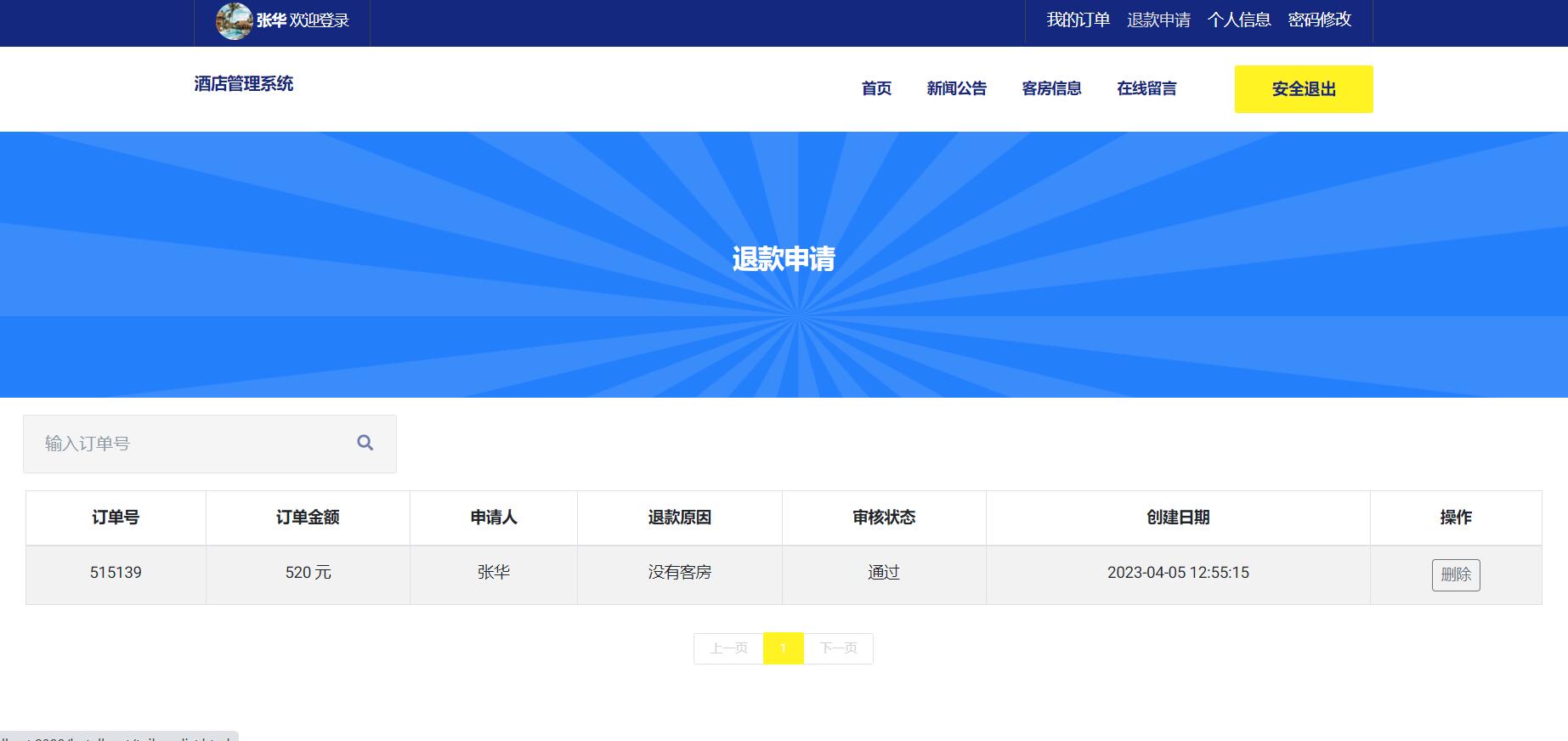Click the yellow 安全退出 button
The width and height of the screenshot is (1568, 741).
(x=1304, y=89)
